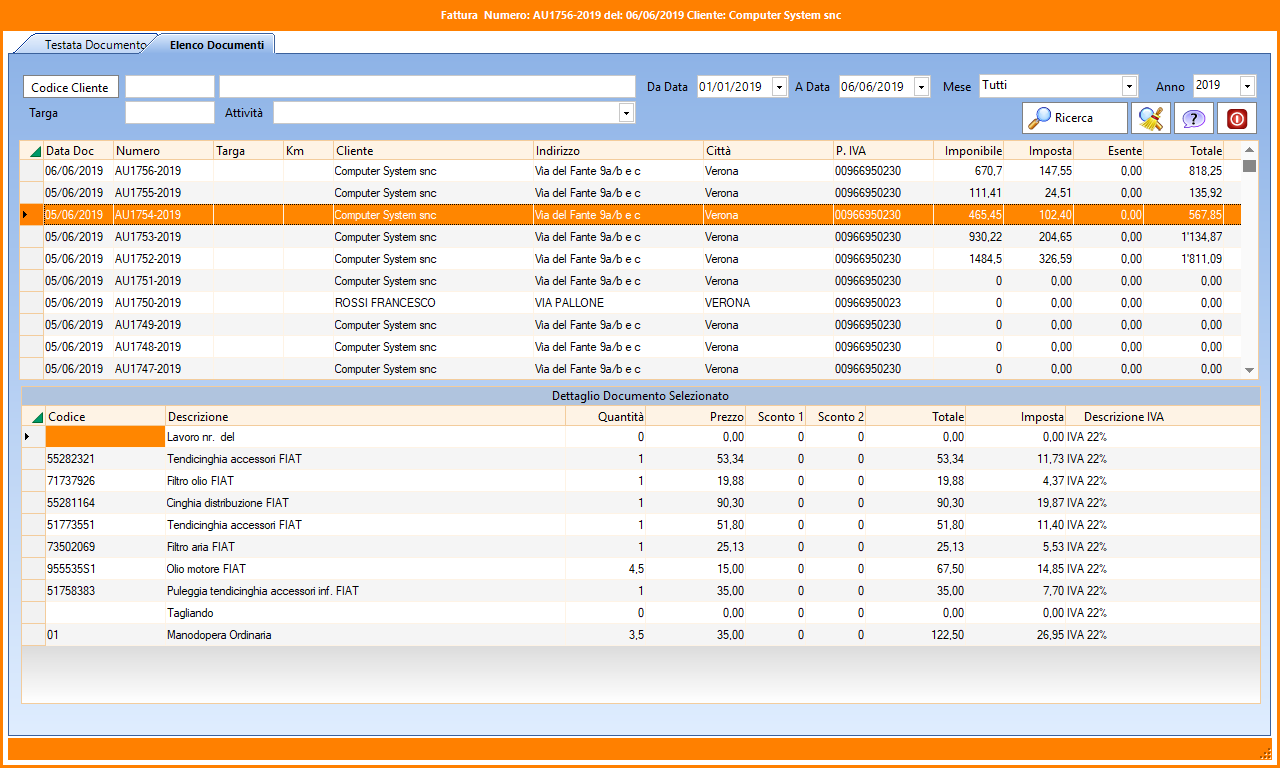
Task: Open the Attività dropdown
Action: click(627, 113)
